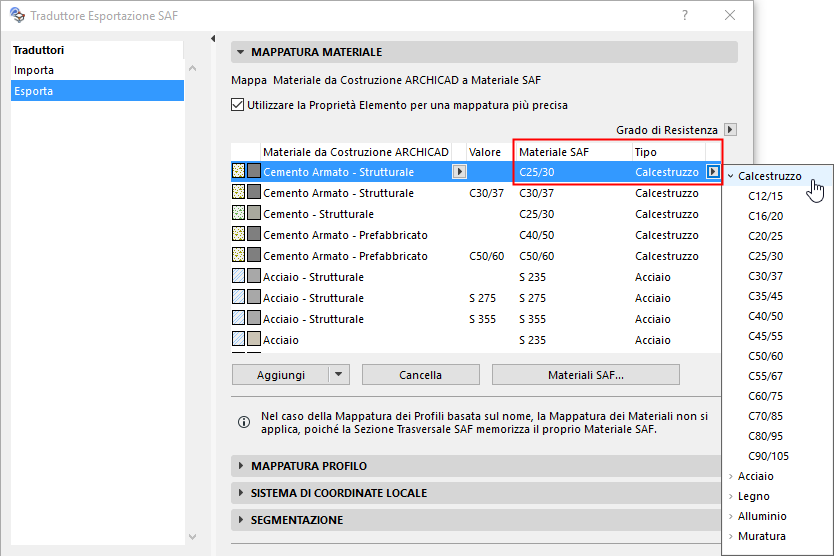The image size is (834, 556).
Task: Select the Acciaio - Strutturale S 275 row
Action: (476, 298)
